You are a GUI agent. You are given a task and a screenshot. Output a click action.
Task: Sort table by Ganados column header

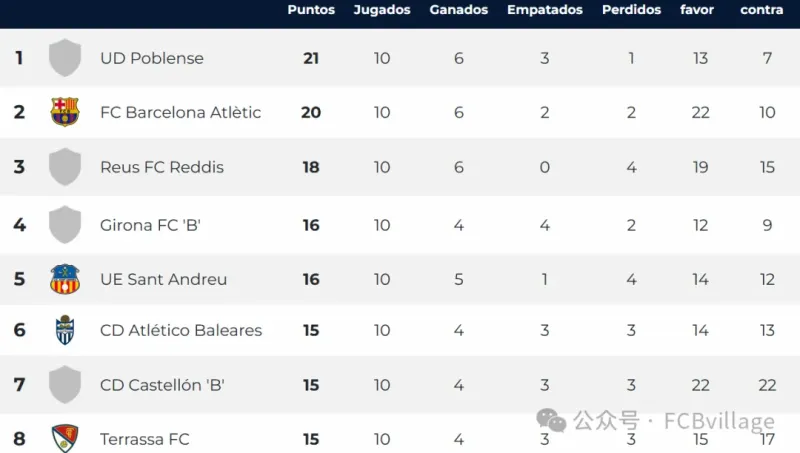click(459, 10)
